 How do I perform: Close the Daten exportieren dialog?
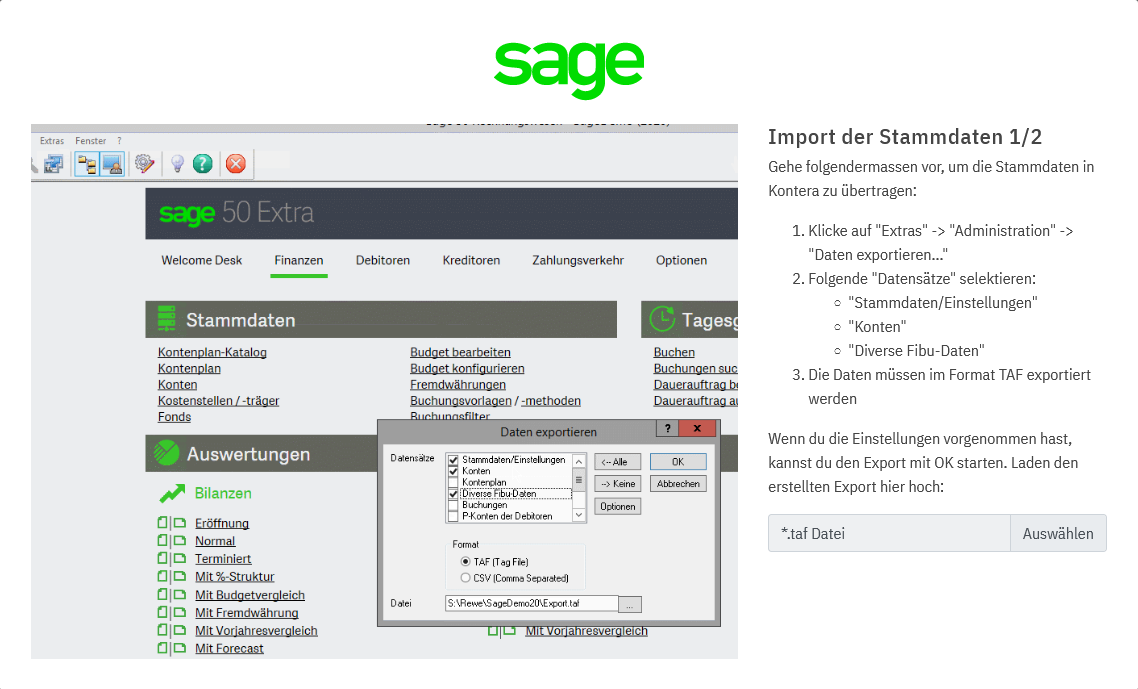697,428
